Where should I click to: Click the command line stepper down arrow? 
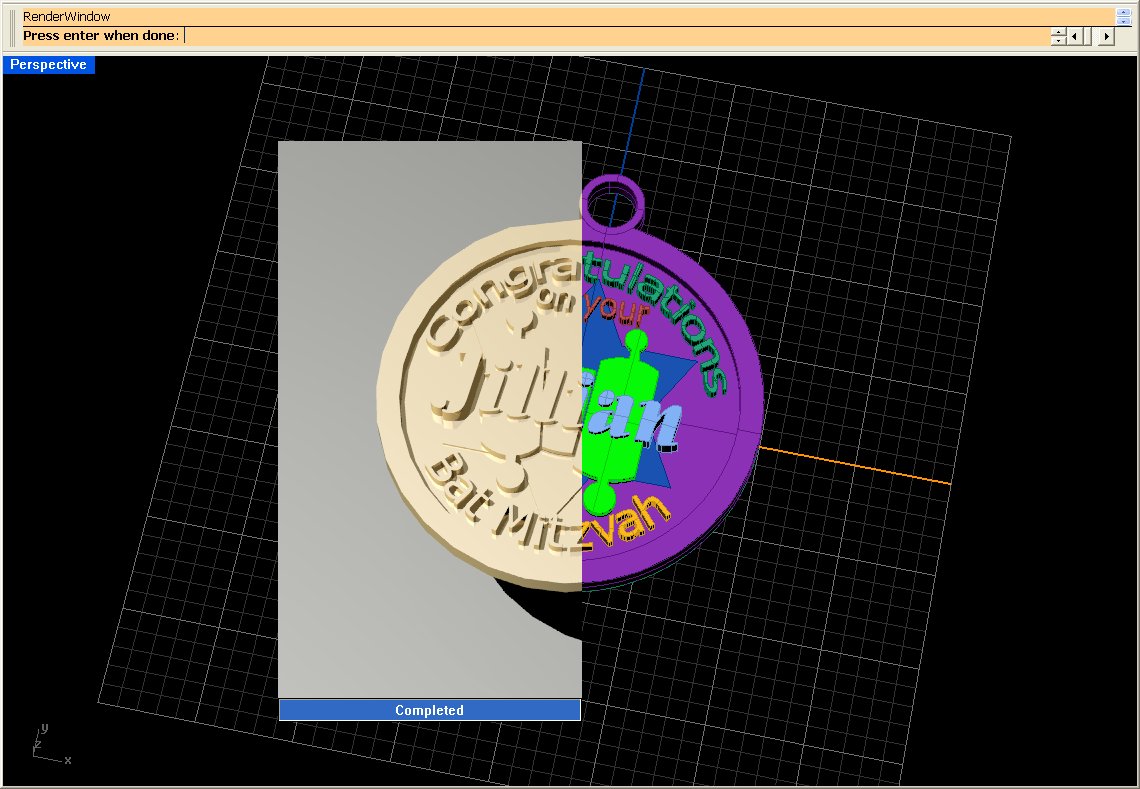(x=1058, y=41)
